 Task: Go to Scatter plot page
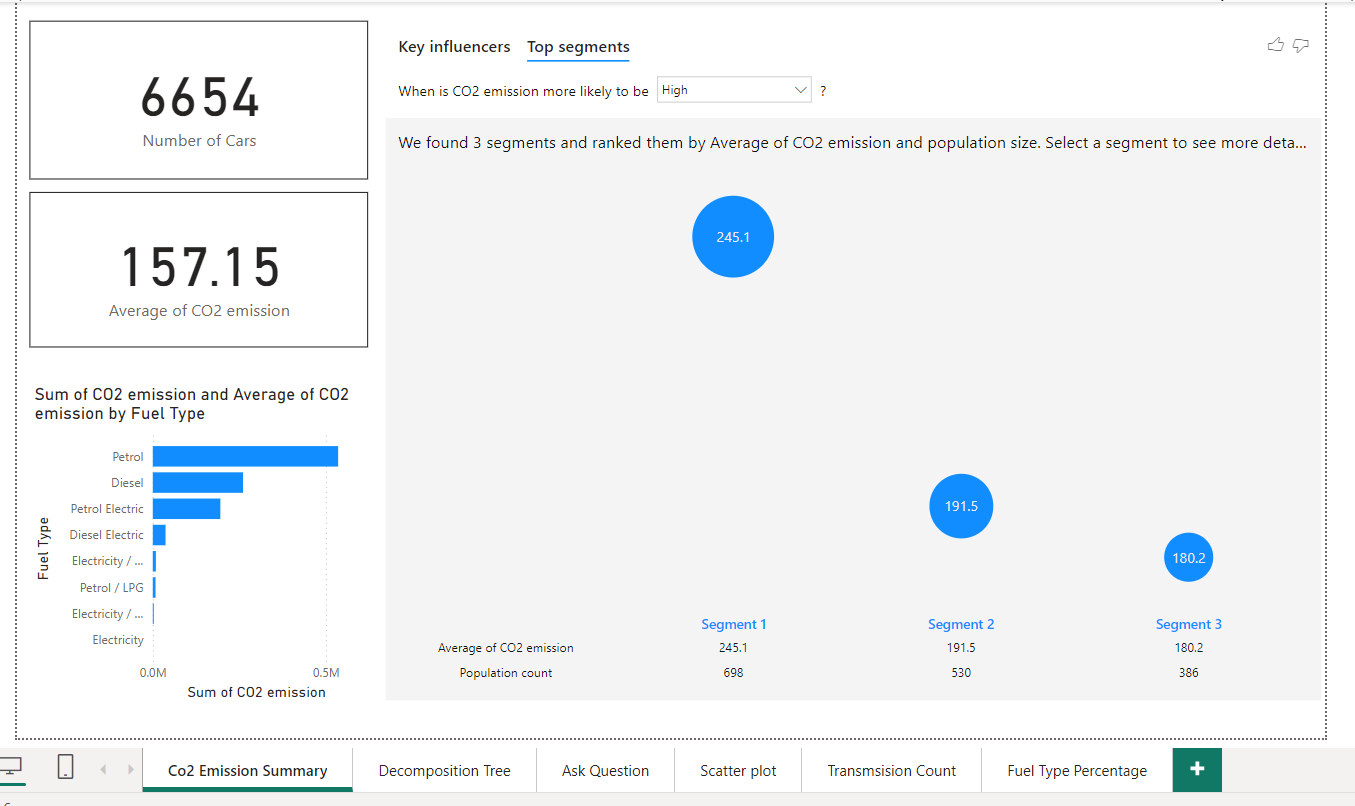pyautogui.click(x=738, y=770)
